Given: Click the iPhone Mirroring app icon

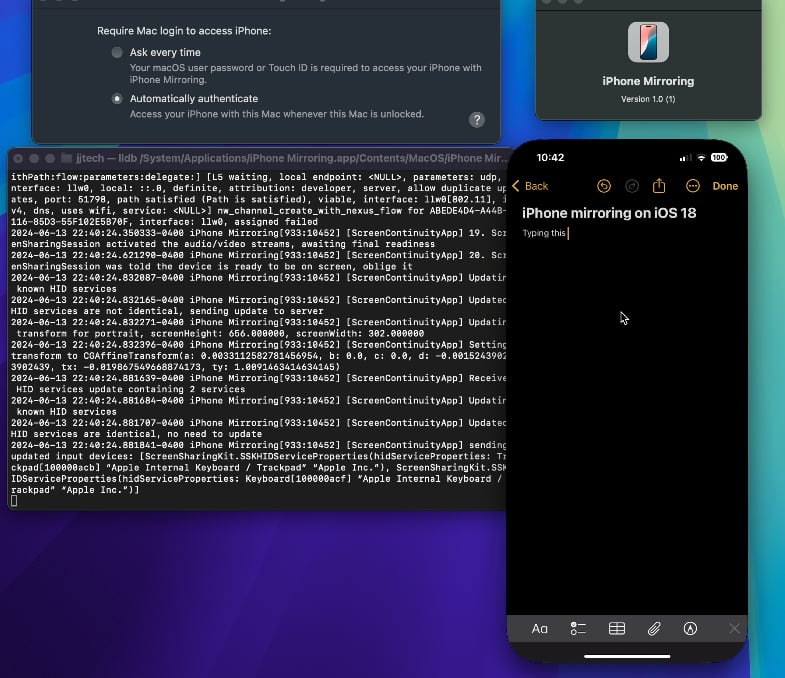Looking at the screenshot, I should click(x=648, y=43).
